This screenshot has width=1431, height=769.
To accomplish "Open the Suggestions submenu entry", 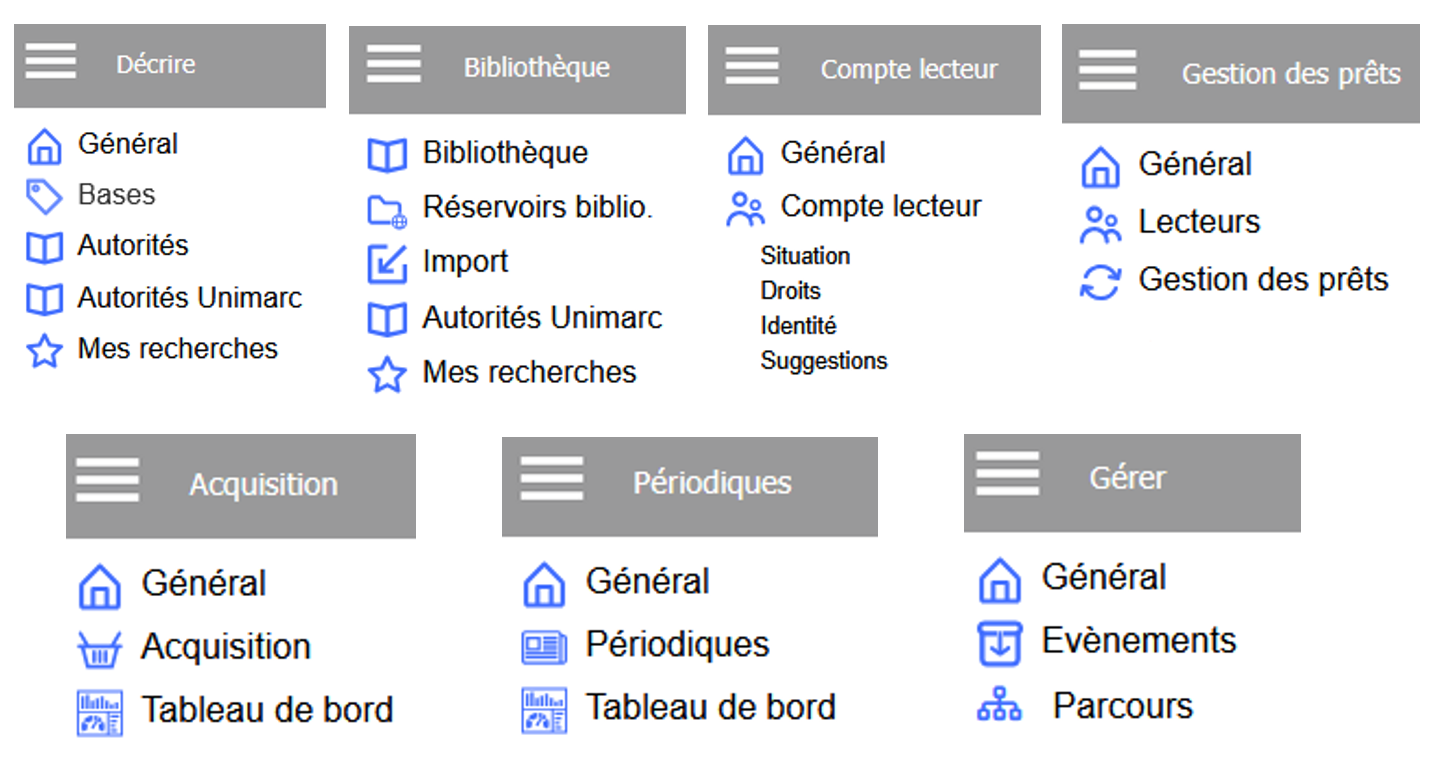I will 823,361.
